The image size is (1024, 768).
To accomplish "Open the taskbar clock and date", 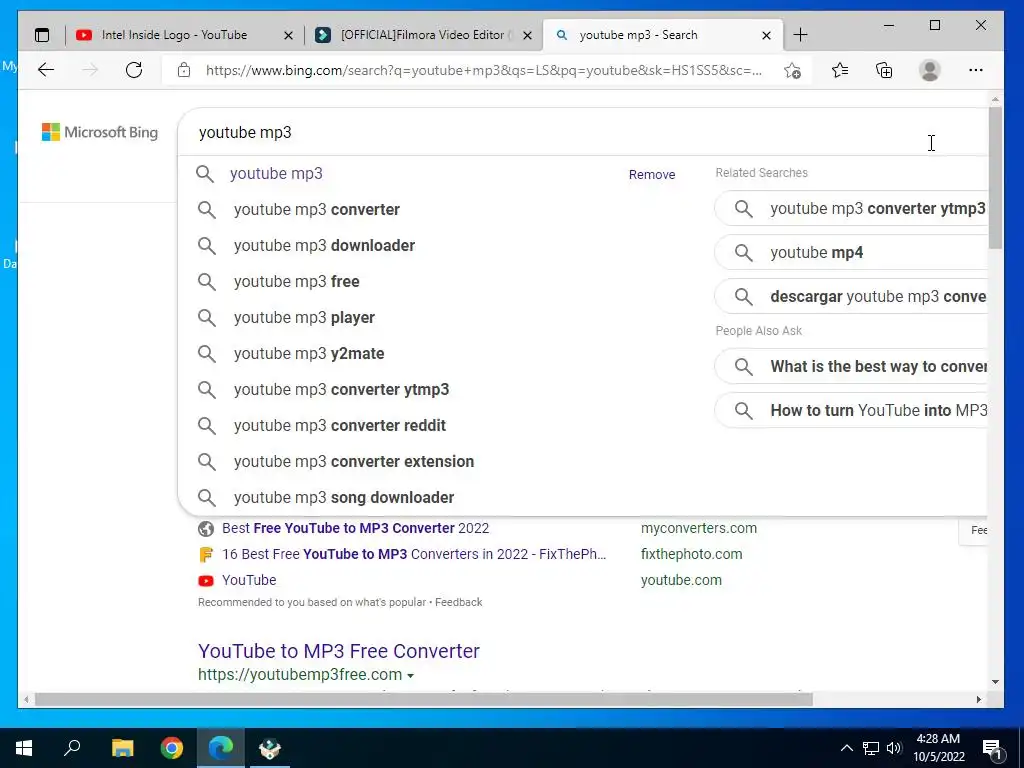I will [x=938, y=748].
